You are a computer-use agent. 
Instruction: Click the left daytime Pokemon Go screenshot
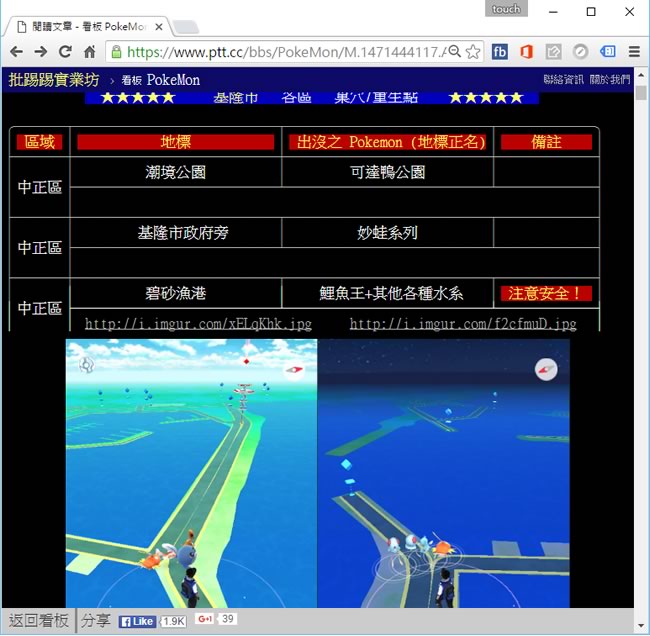(192, 473)
